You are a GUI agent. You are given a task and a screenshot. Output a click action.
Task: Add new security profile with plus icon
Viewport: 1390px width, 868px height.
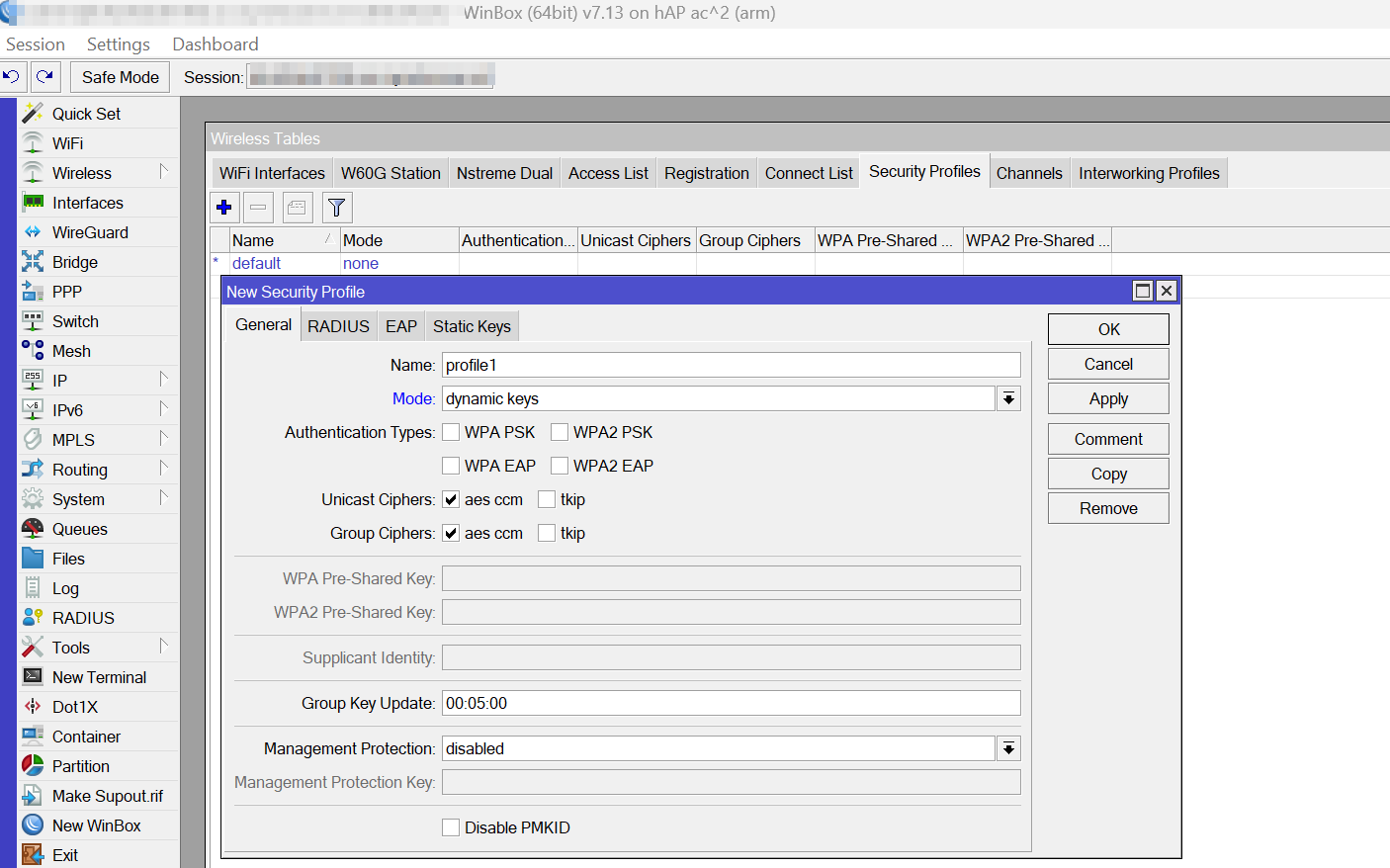coord(224,208)
